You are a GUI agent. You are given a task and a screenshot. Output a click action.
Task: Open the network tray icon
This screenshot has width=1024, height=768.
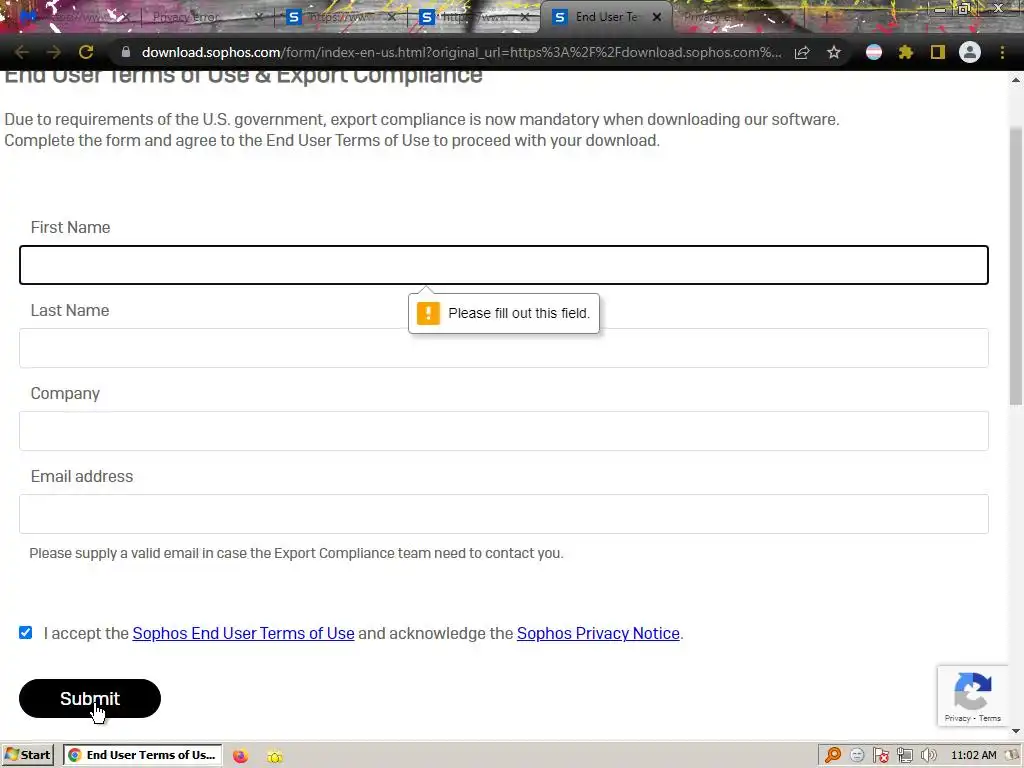pos(904,756)
